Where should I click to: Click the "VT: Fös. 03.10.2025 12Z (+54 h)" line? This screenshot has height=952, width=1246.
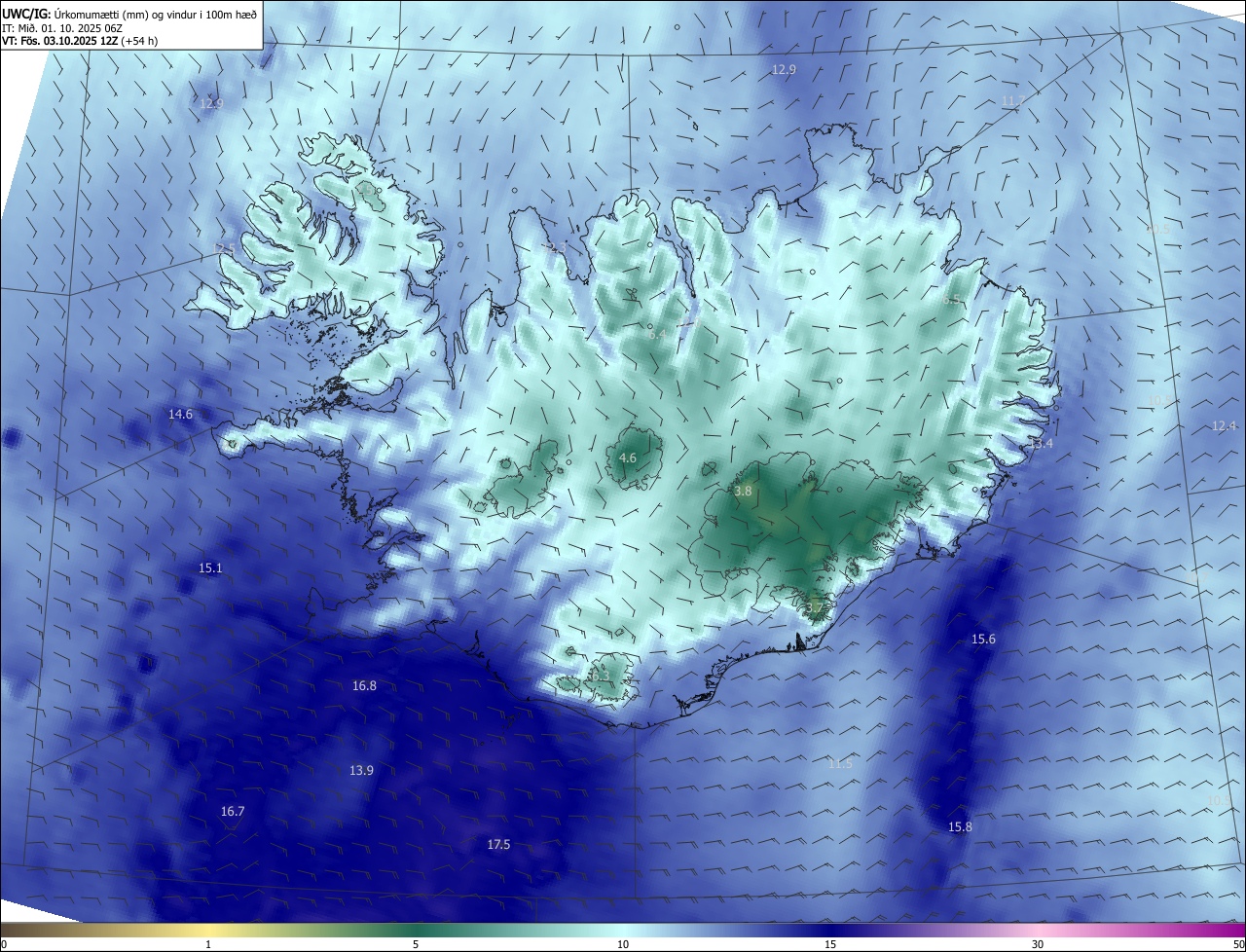pos(80,41)
